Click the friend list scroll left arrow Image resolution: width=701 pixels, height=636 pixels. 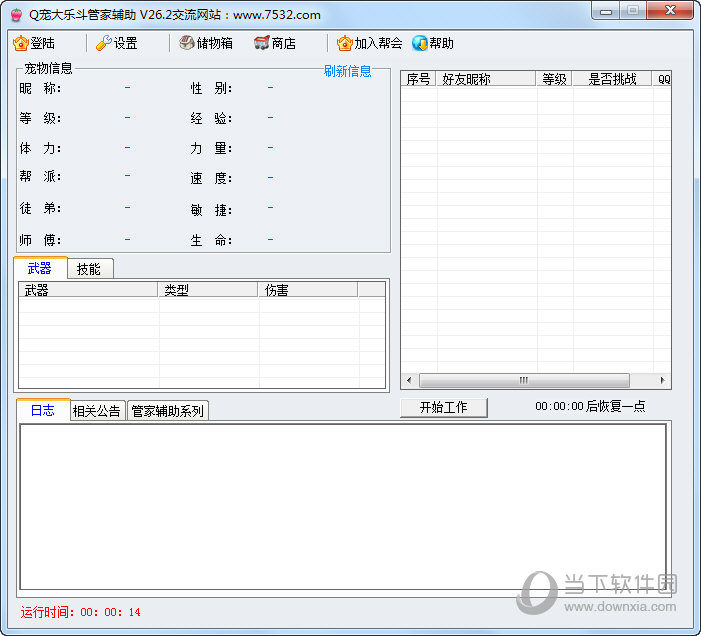click(409, 381)
